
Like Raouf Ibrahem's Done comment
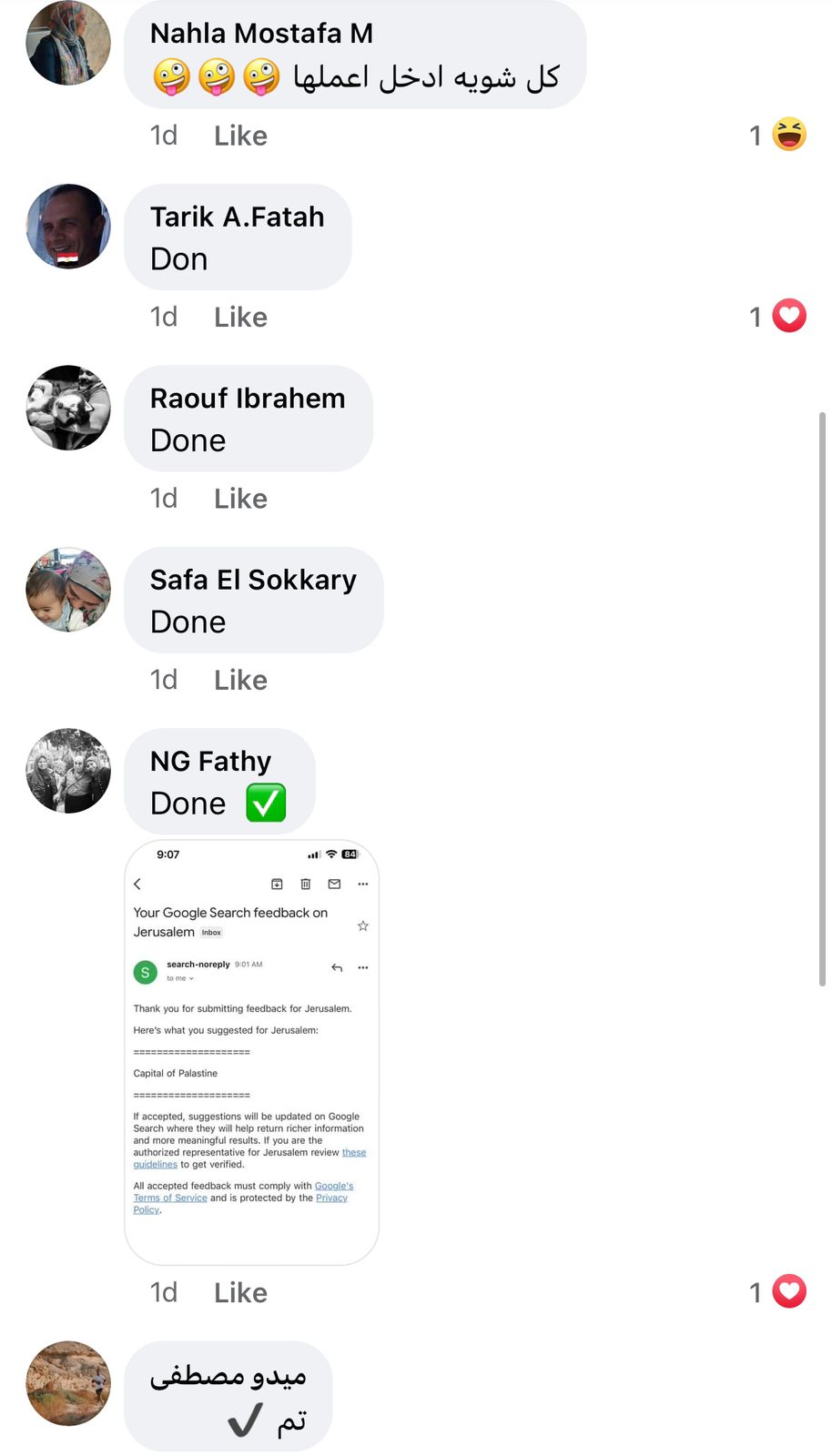[240, 499]
